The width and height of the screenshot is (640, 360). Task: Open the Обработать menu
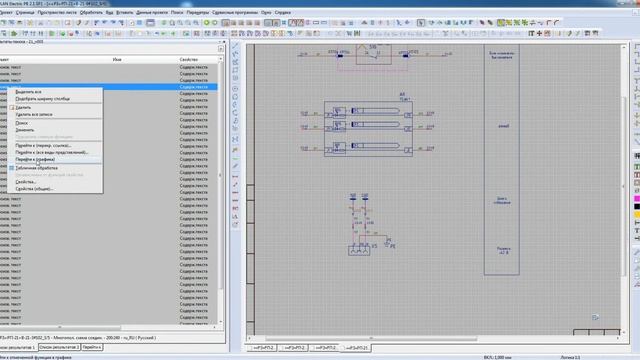point(91,13)
